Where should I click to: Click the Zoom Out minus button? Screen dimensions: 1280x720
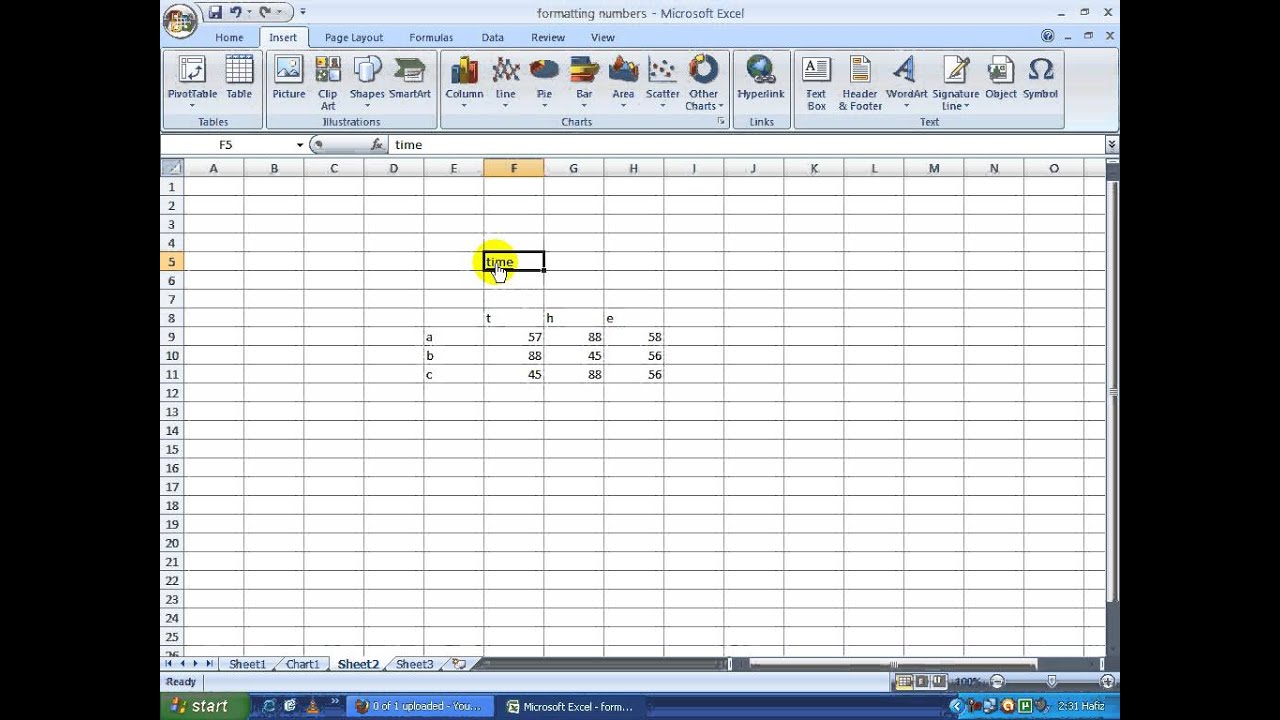tap(996, 682)
